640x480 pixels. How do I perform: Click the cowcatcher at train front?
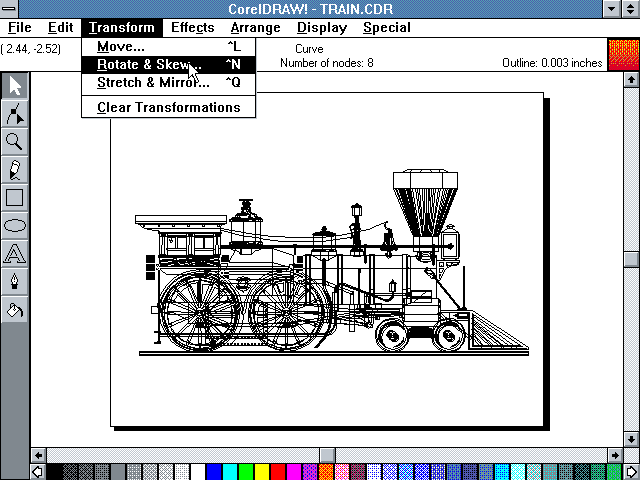click(498, 331)
